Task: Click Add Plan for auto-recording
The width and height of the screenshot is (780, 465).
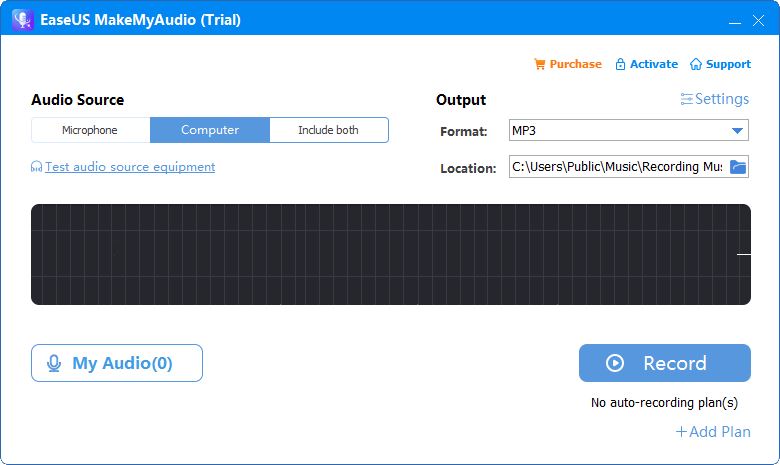Action: pyautogui.click(x=713, y=432)
